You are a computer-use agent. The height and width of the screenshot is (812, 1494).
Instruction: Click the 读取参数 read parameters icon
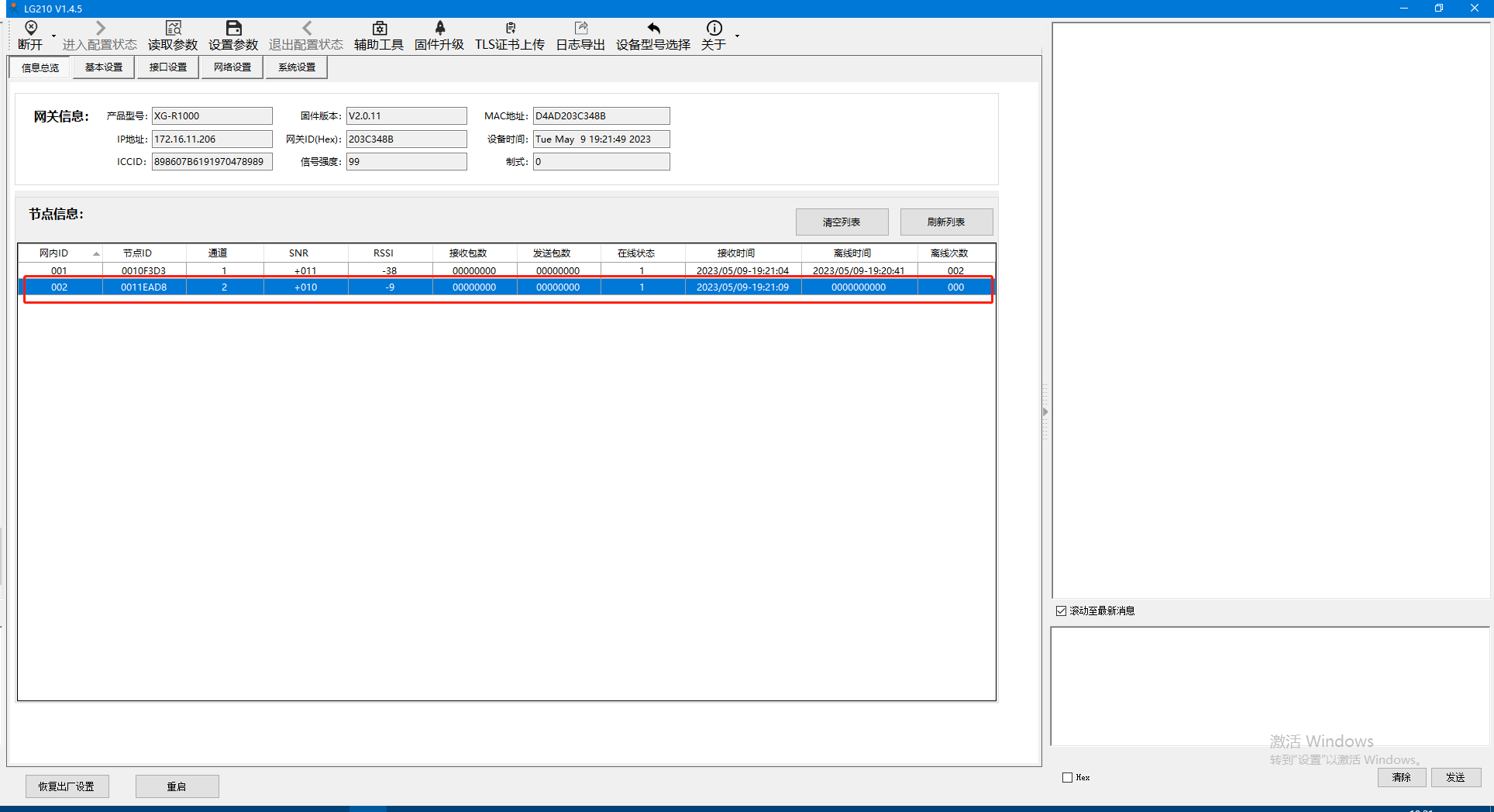[x=173, y=29]
